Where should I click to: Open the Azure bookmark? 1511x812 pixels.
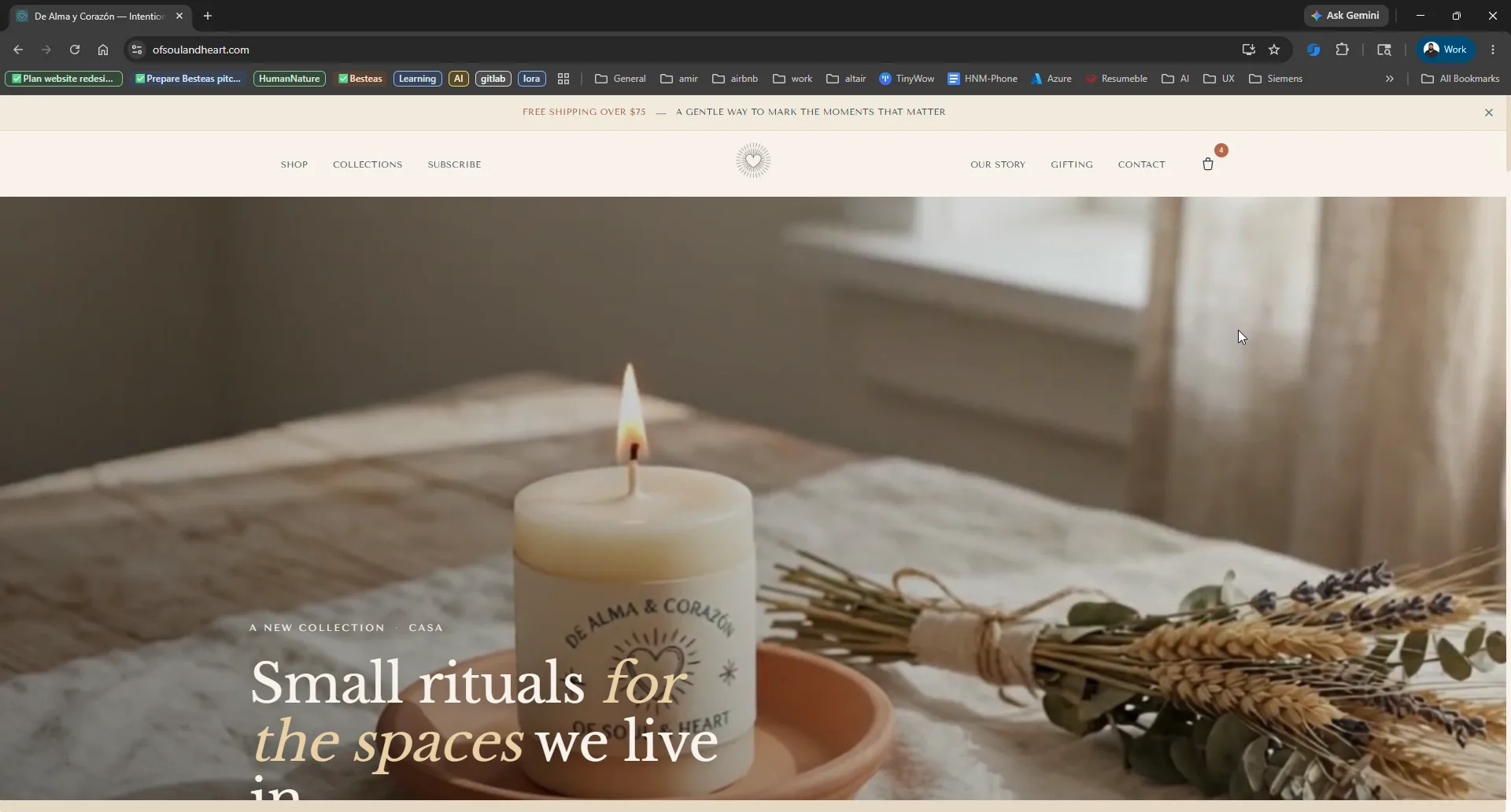(1051, 79)
